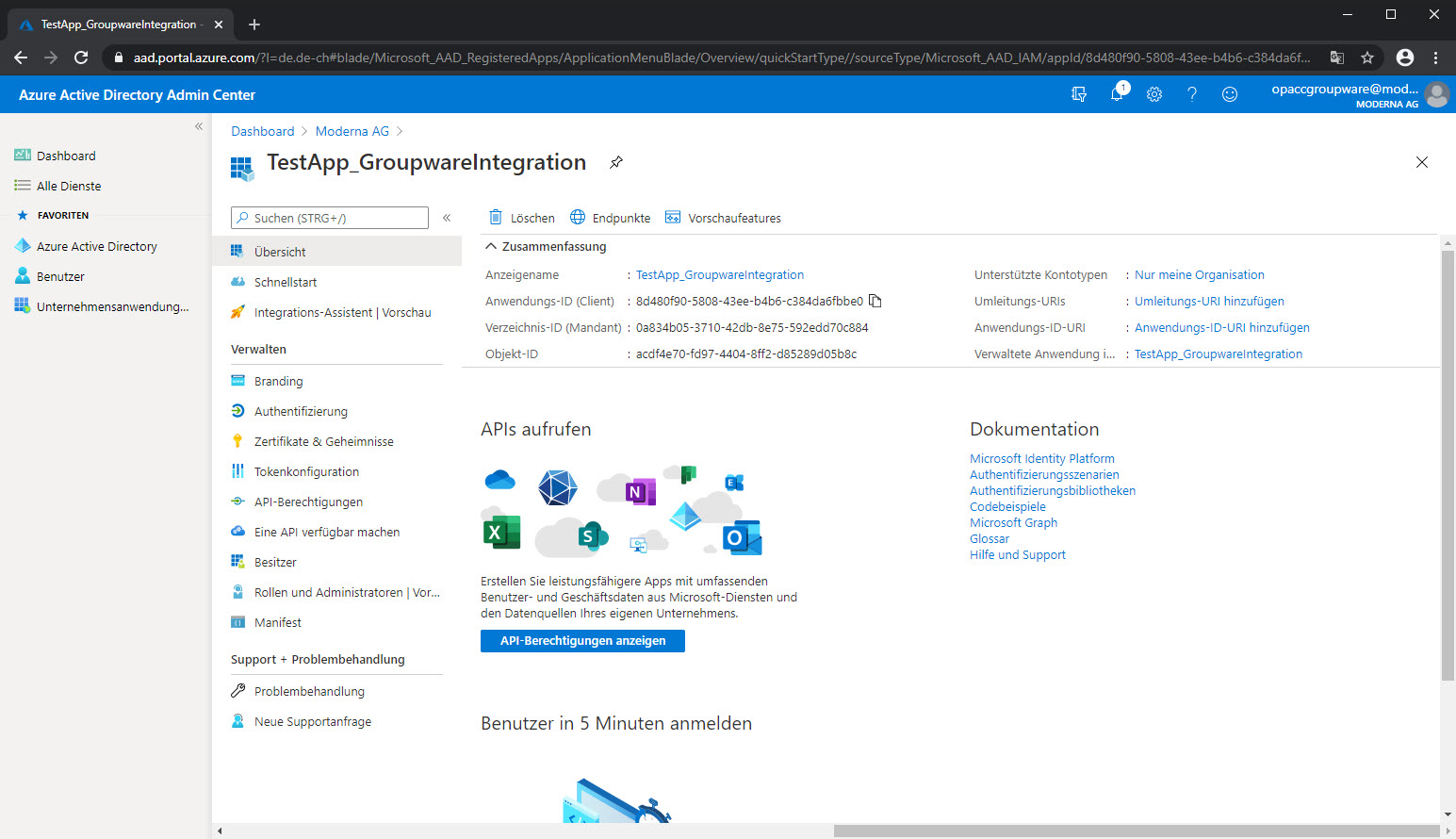Open the Glossar link
Viewport: 1456px width, 839px height.
point(990,538)
